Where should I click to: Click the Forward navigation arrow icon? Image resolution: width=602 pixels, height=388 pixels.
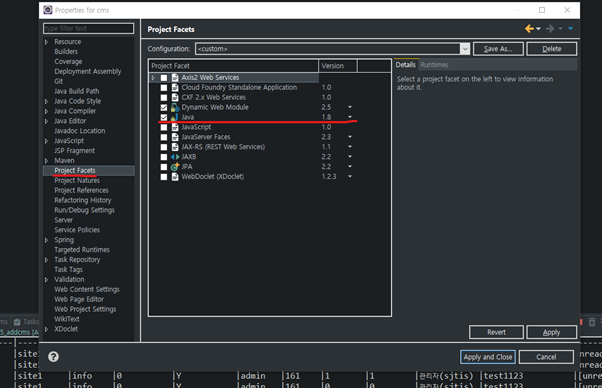coord(550,29)
